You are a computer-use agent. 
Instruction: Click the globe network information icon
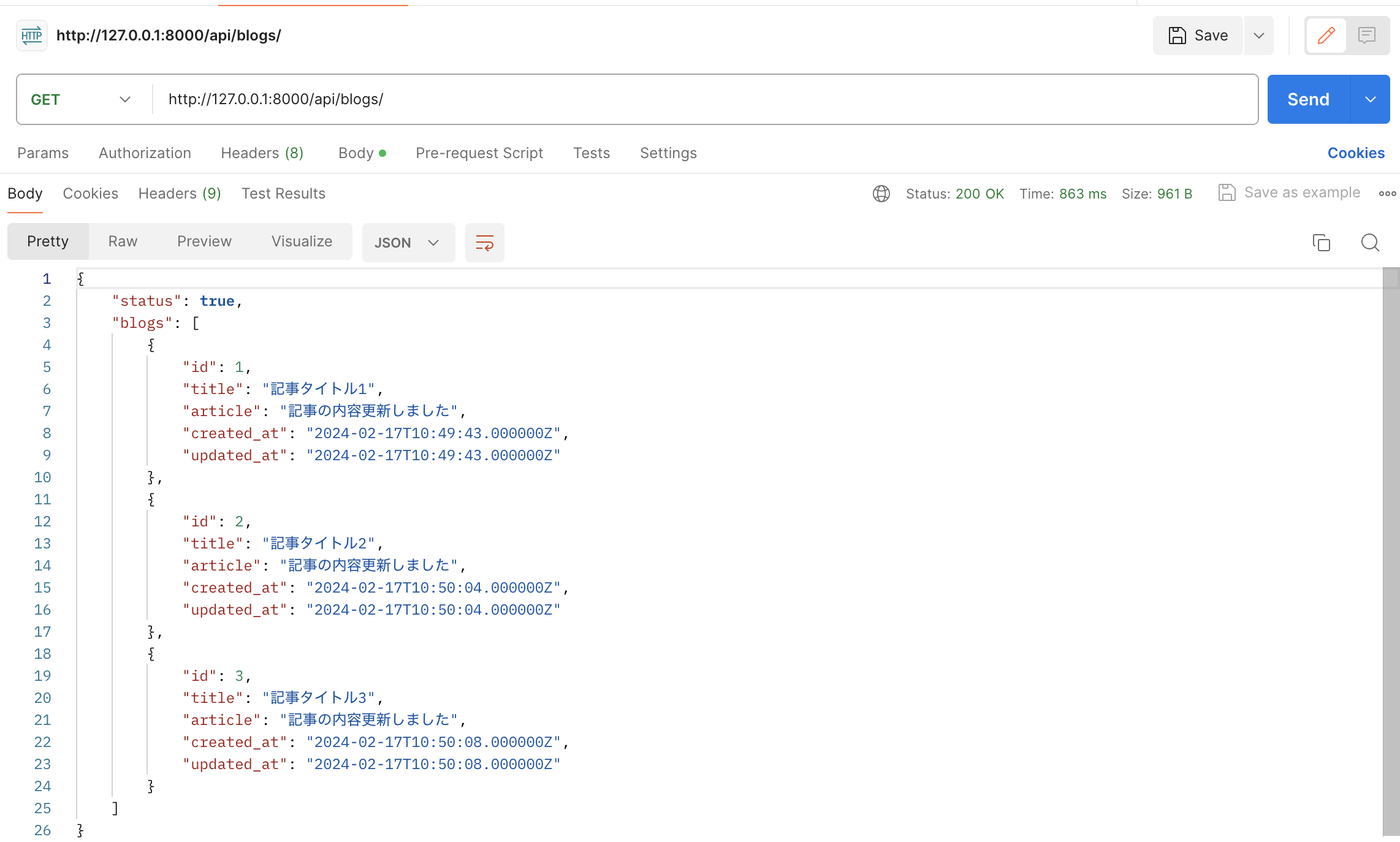(881, 193)
